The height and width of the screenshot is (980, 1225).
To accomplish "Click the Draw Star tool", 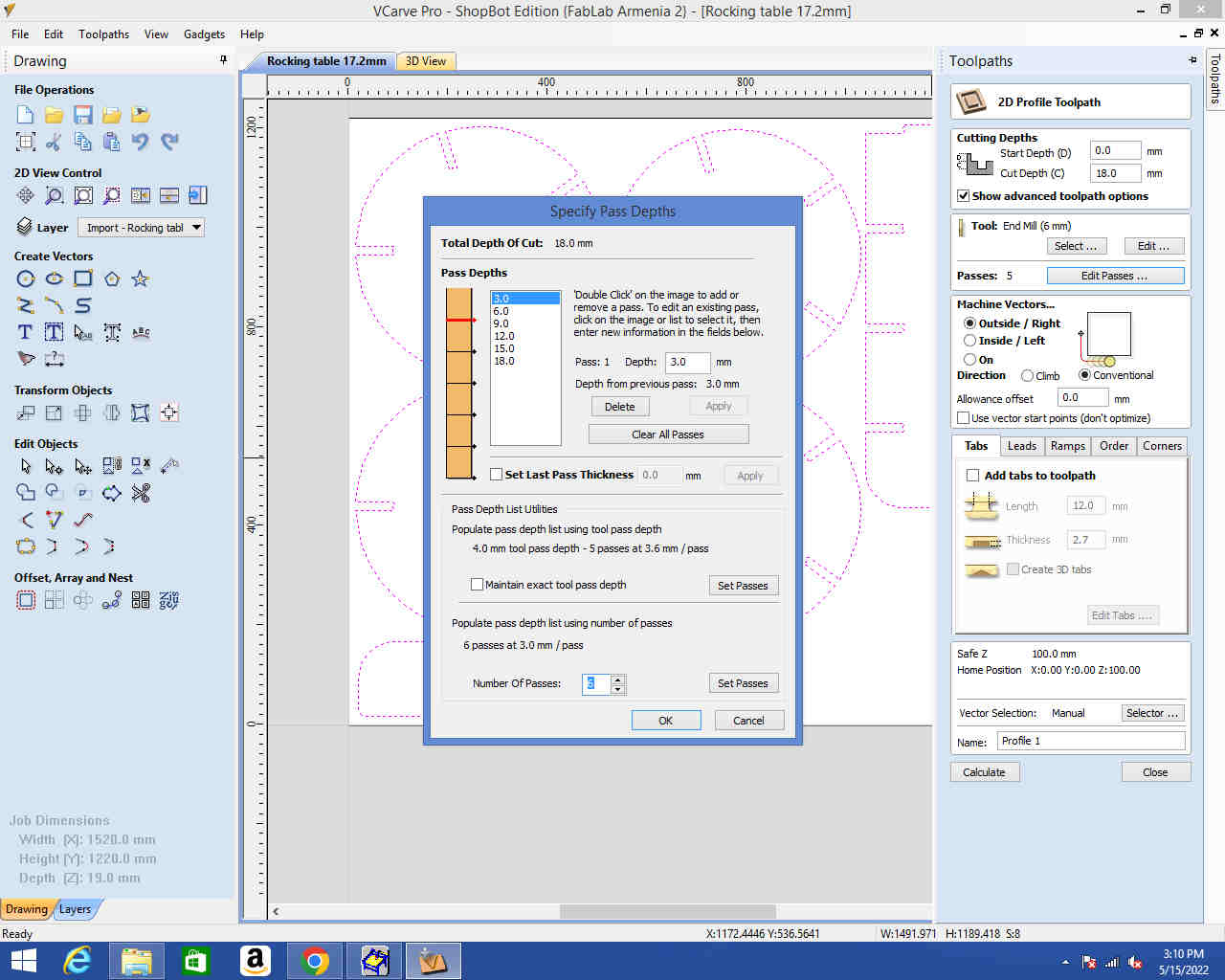I will pos(141,278).
